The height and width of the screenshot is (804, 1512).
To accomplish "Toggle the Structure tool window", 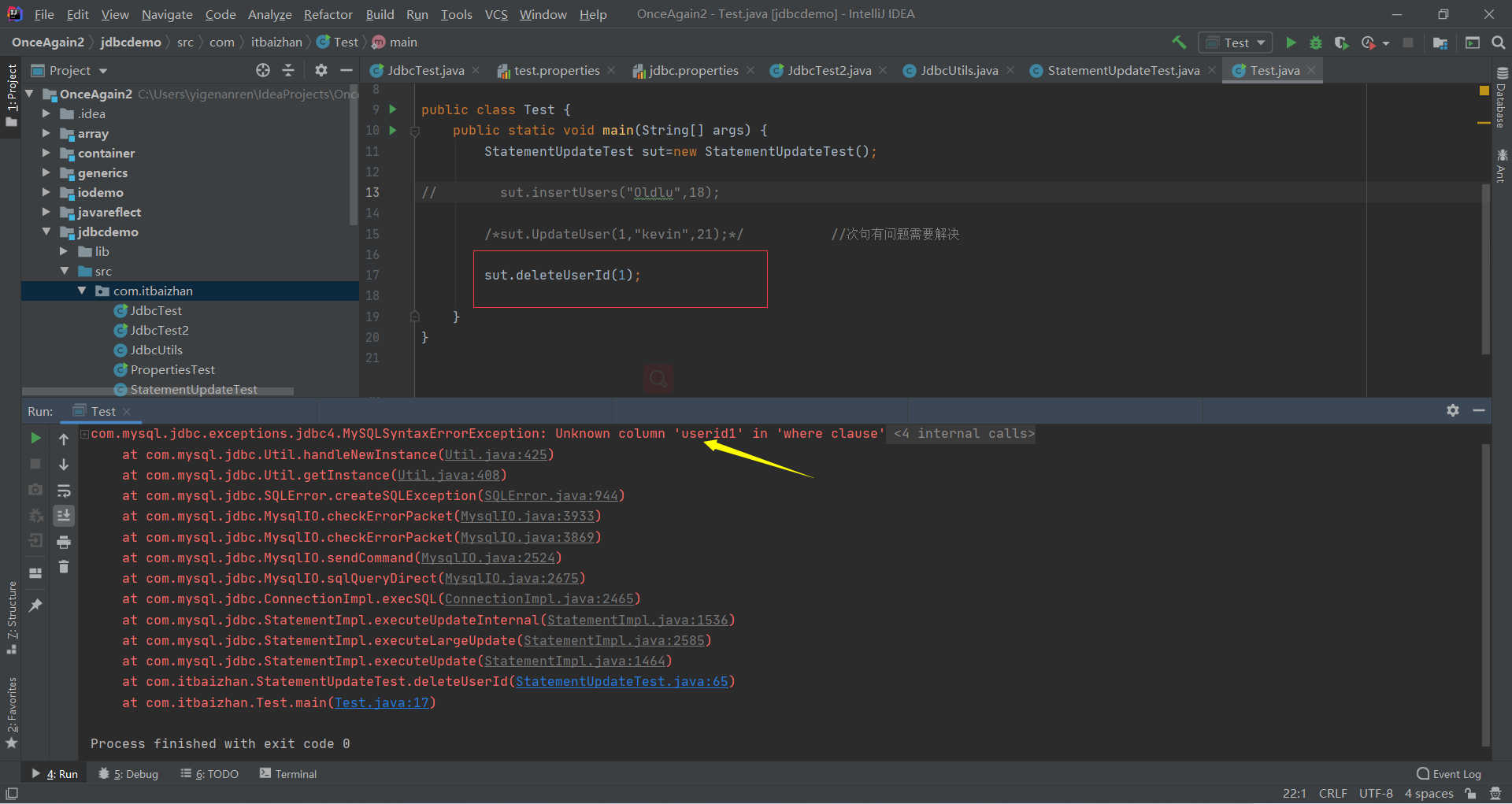I will [11, 618].
